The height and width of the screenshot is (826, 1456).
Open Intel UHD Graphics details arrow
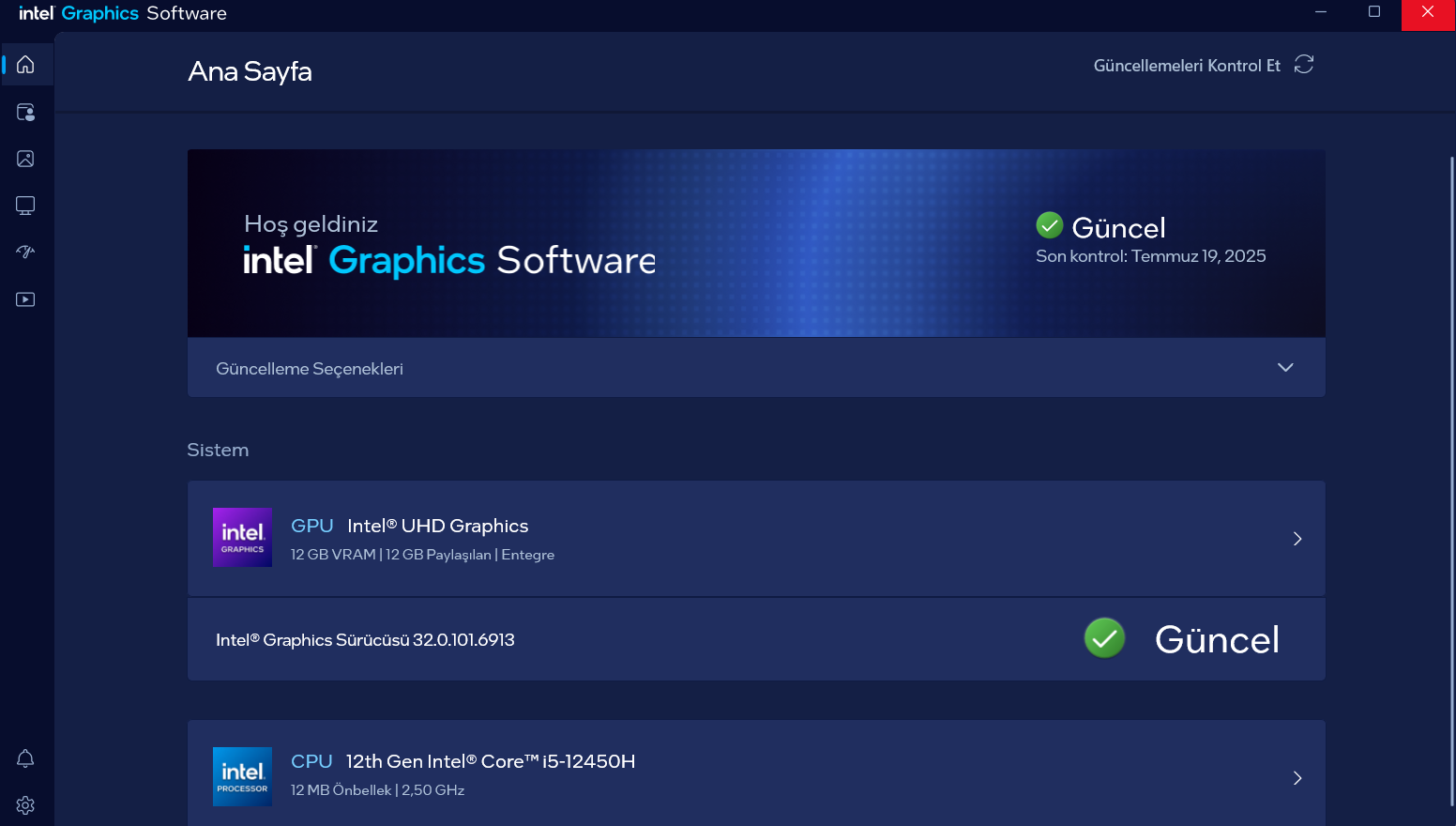(x=1297, y=539)
